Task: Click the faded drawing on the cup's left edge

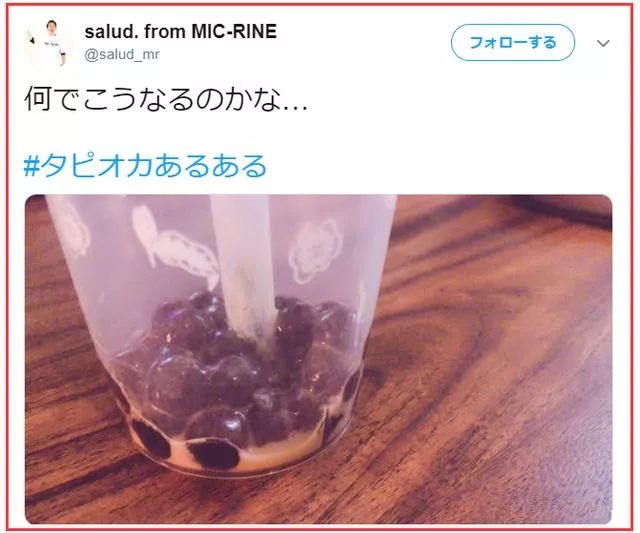Action: click(75, 229)
